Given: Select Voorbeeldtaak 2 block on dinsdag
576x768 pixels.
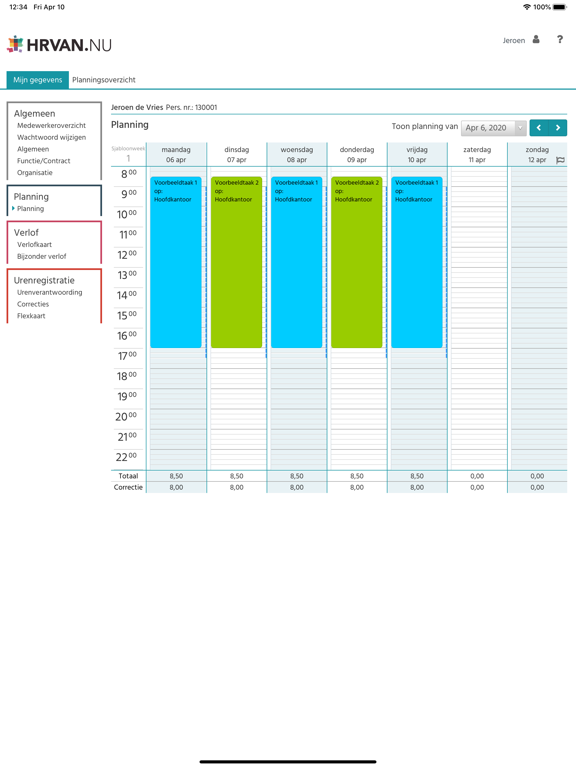Looking at the screenshot, I should tap(237, 263).
